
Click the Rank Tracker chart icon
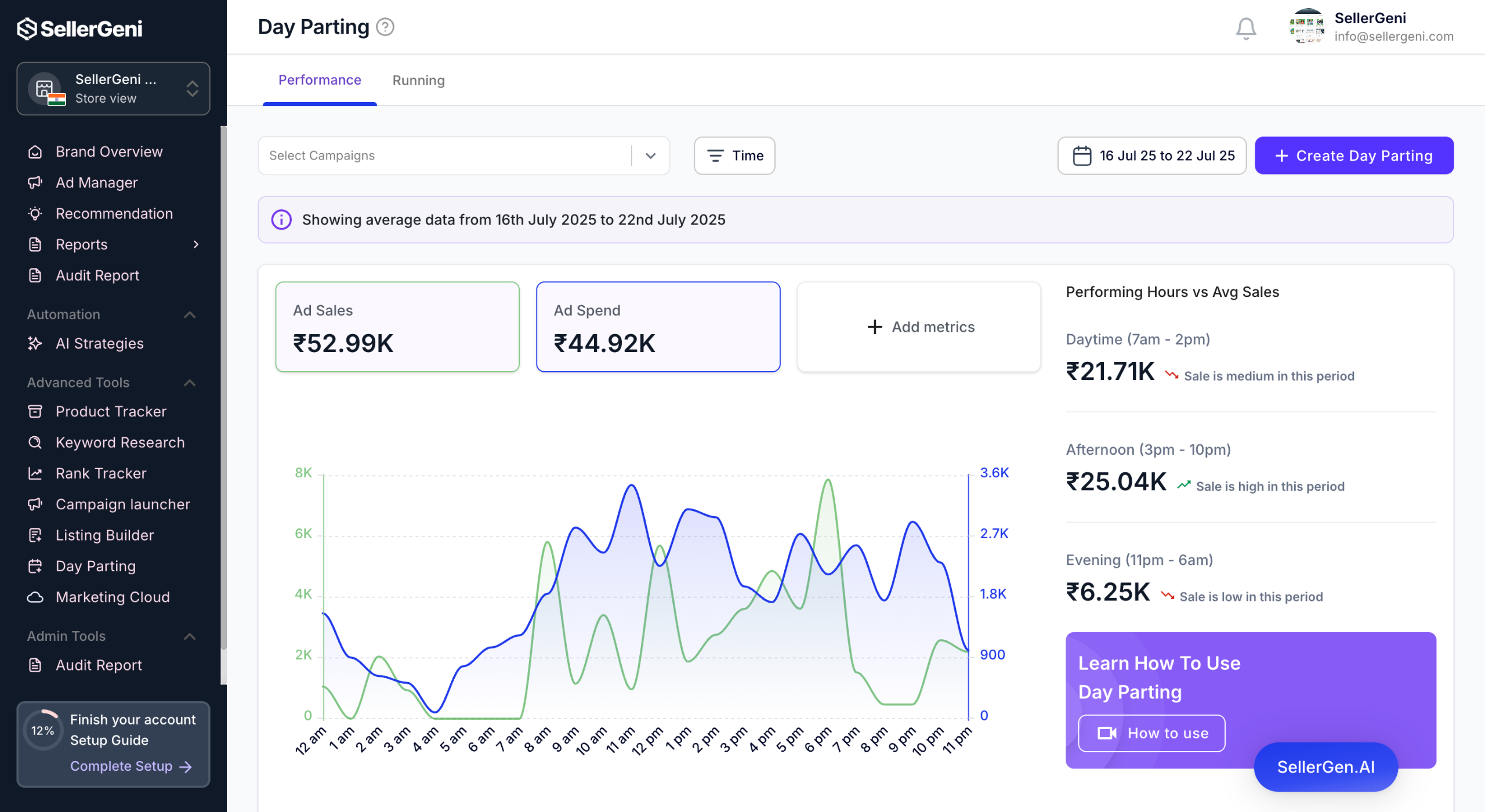pyautogui.click(x=35, y=473)
